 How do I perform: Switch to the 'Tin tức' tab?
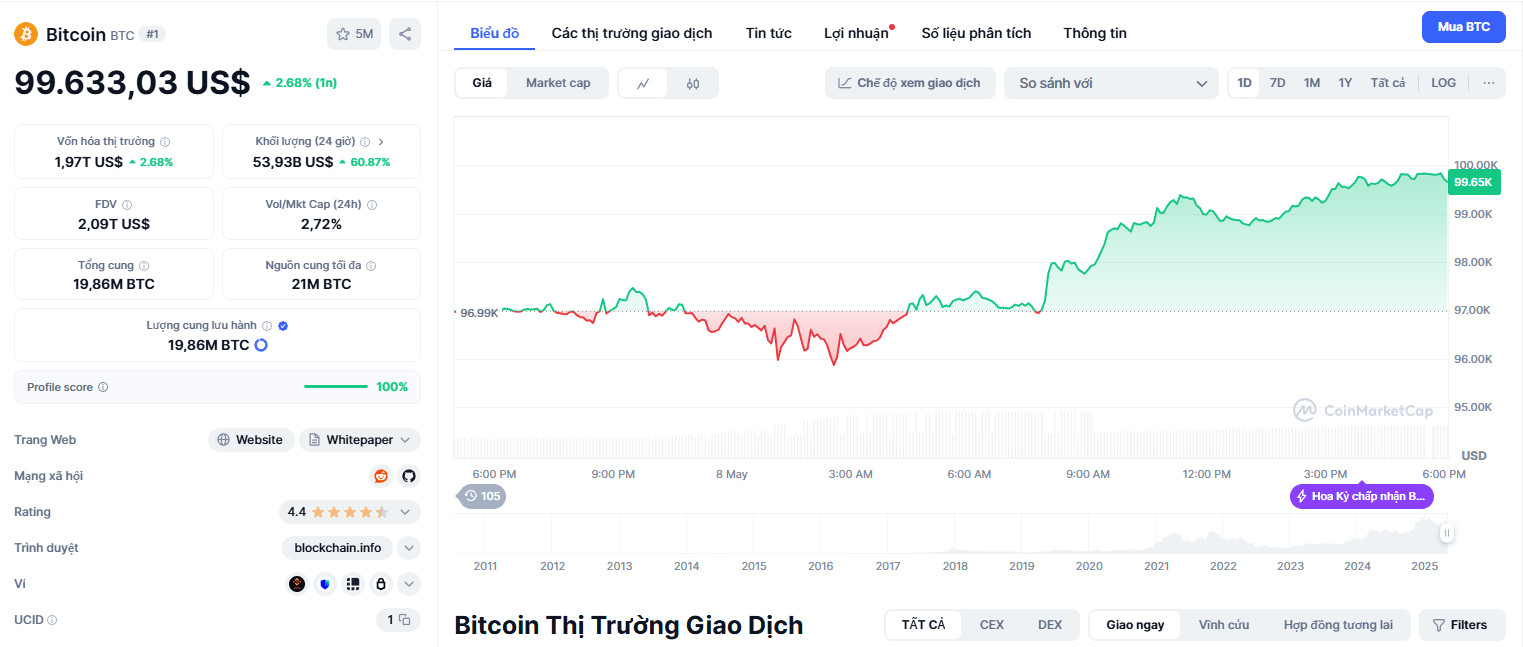click(768, 32)
